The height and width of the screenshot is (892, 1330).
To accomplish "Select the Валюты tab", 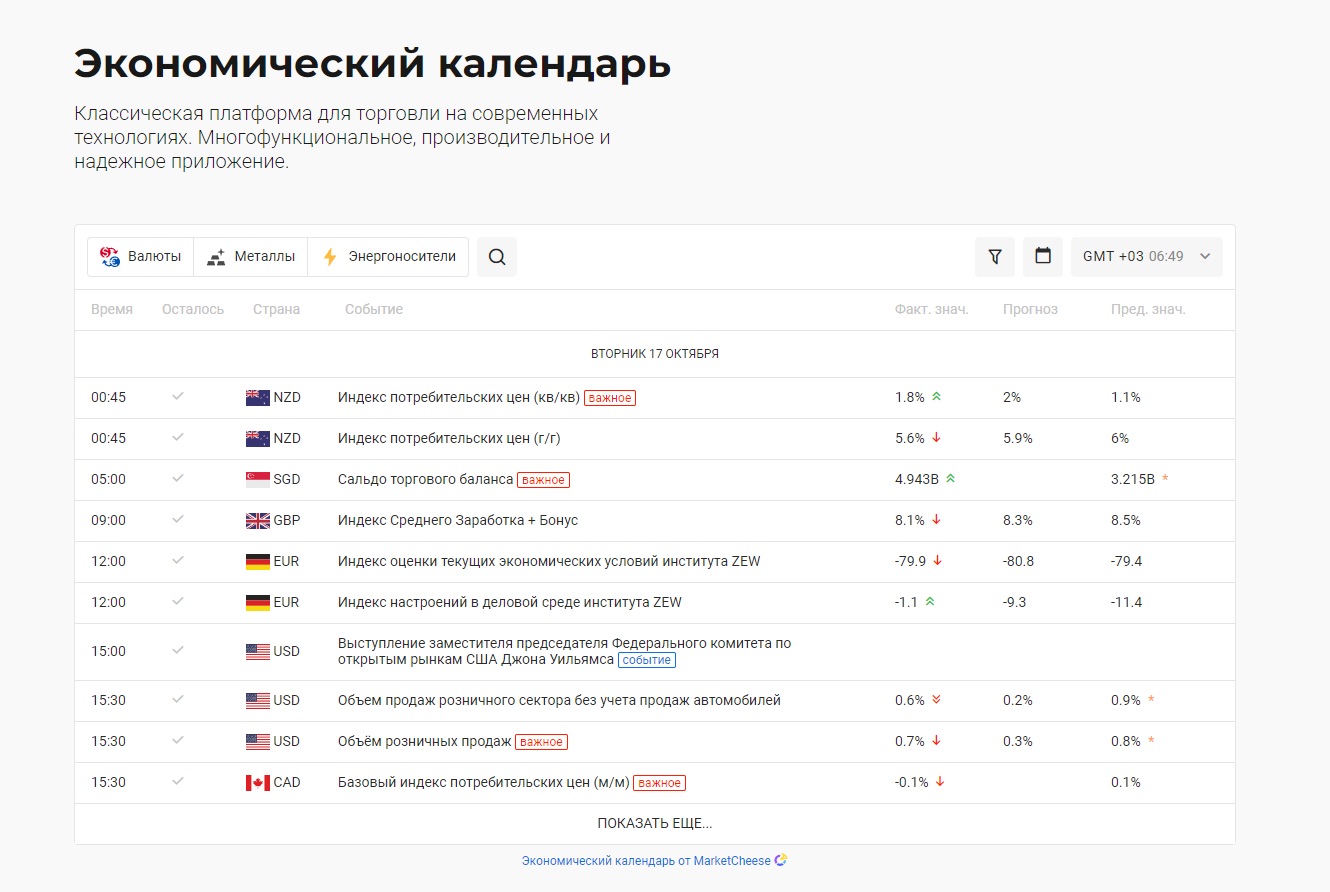I will pyautogui.click(x=141, y=257).
